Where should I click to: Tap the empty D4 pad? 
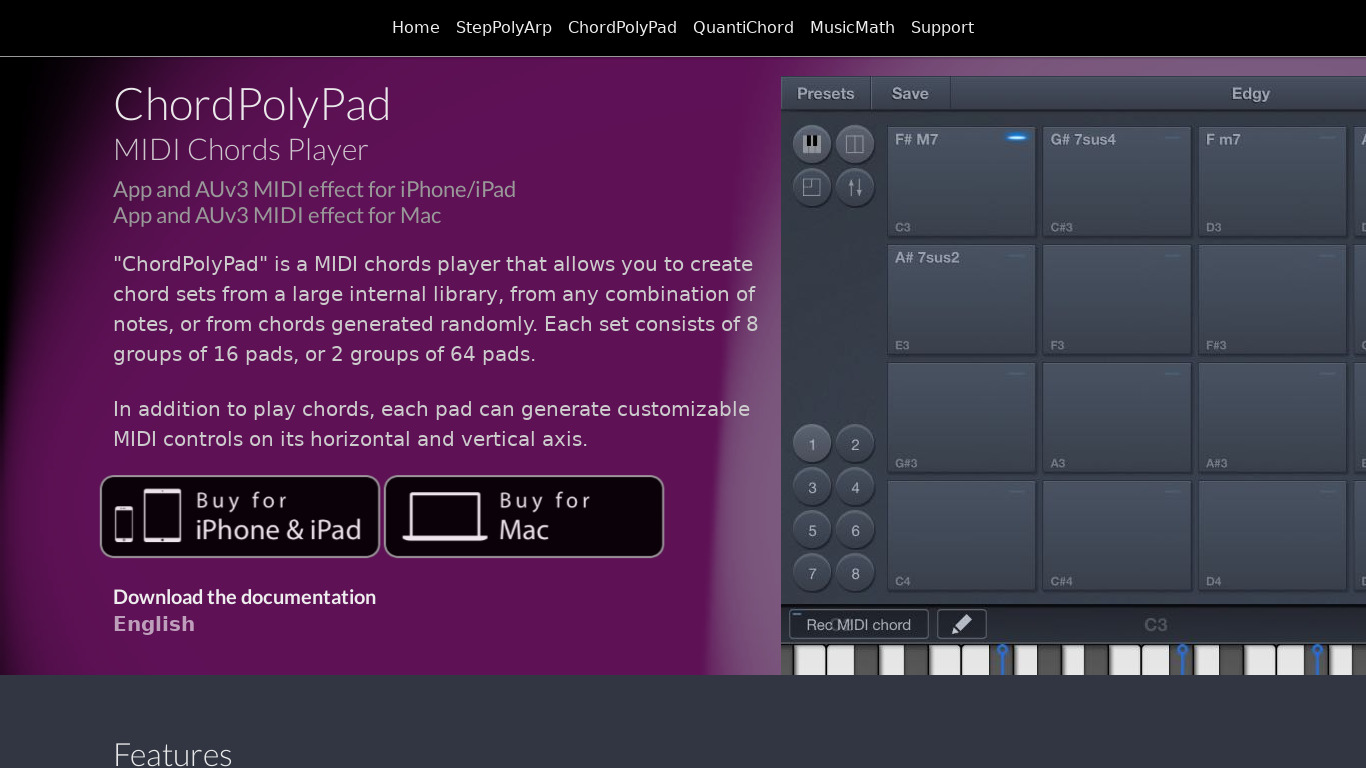pyautogui.click(x=1272, y=535)
